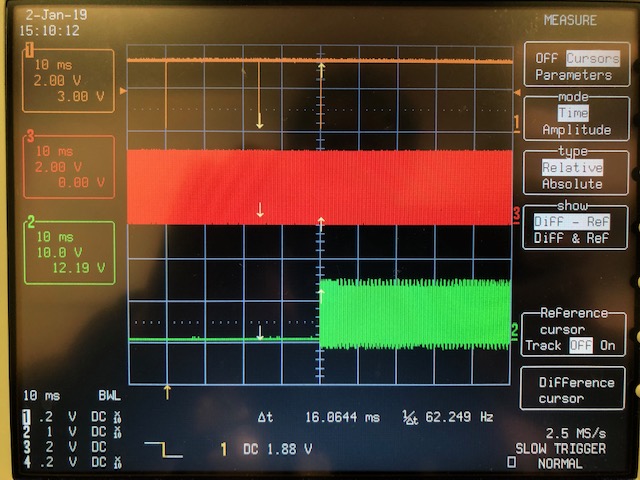Click the MEASURE menu title
640x480 pixels.
point(570,20)
